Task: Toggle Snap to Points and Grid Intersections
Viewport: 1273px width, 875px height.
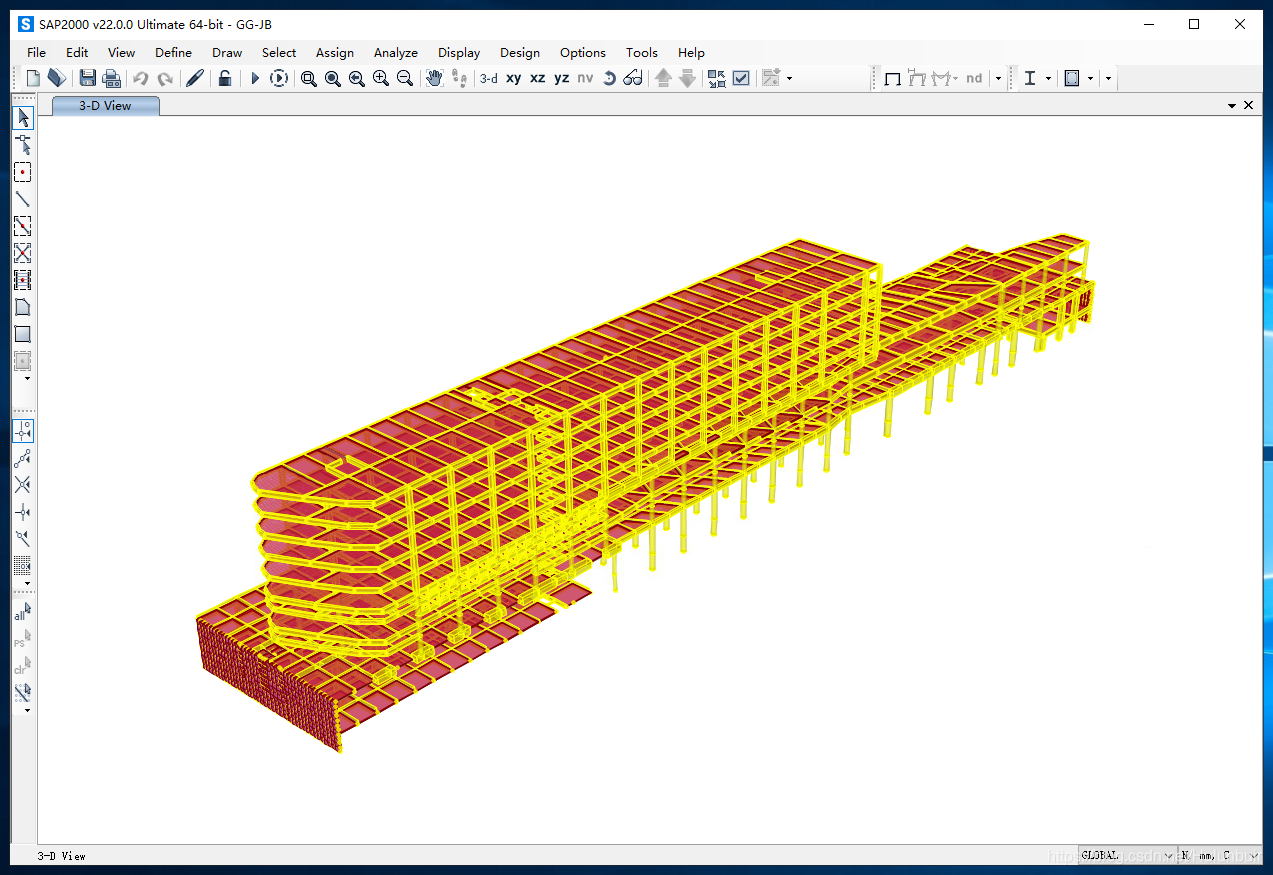Action: point(23,431)
